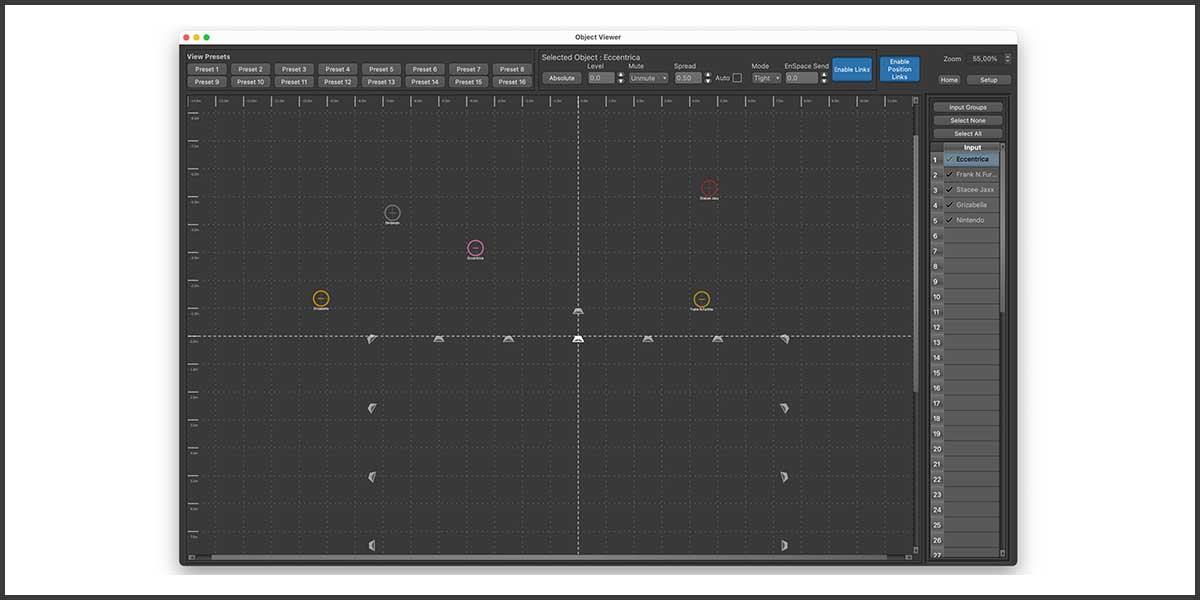Click the angled front-left corner speaker
This screenshot has width=1200, height=600.
(x=372, y=339)
